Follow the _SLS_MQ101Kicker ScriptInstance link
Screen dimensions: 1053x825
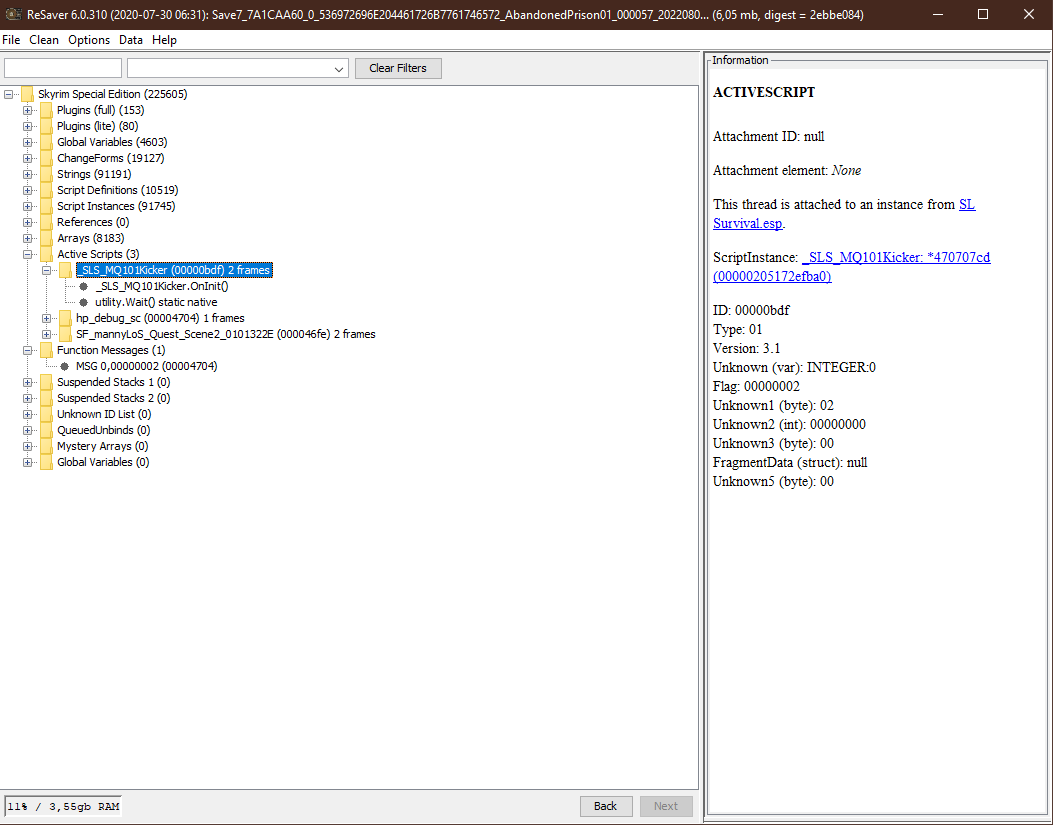(852, 267)
